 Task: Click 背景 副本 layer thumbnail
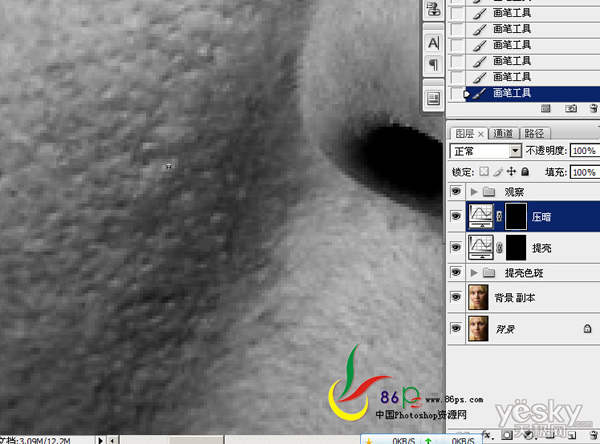click(x=478, y=297)
